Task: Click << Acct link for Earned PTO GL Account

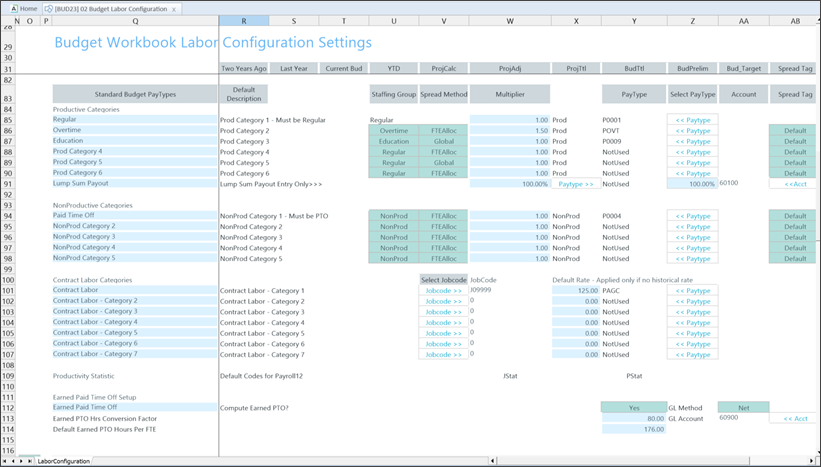Action: click(794, 418)
